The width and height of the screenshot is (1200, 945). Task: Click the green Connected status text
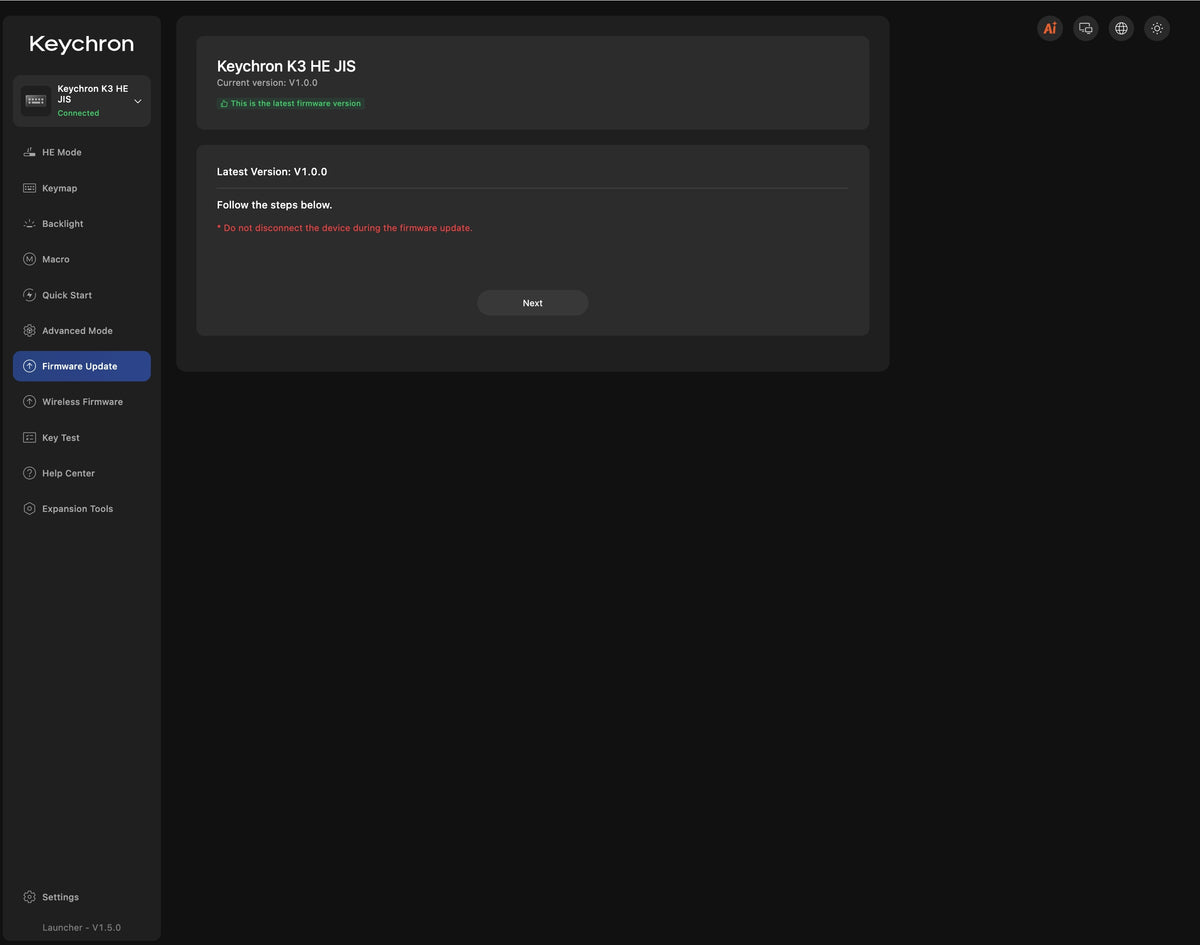78,113
